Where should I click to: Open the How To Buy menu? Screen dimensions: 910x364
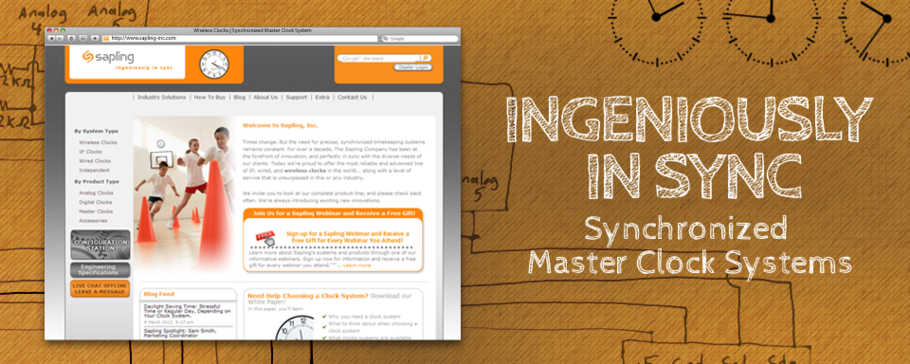coord(210,98)
